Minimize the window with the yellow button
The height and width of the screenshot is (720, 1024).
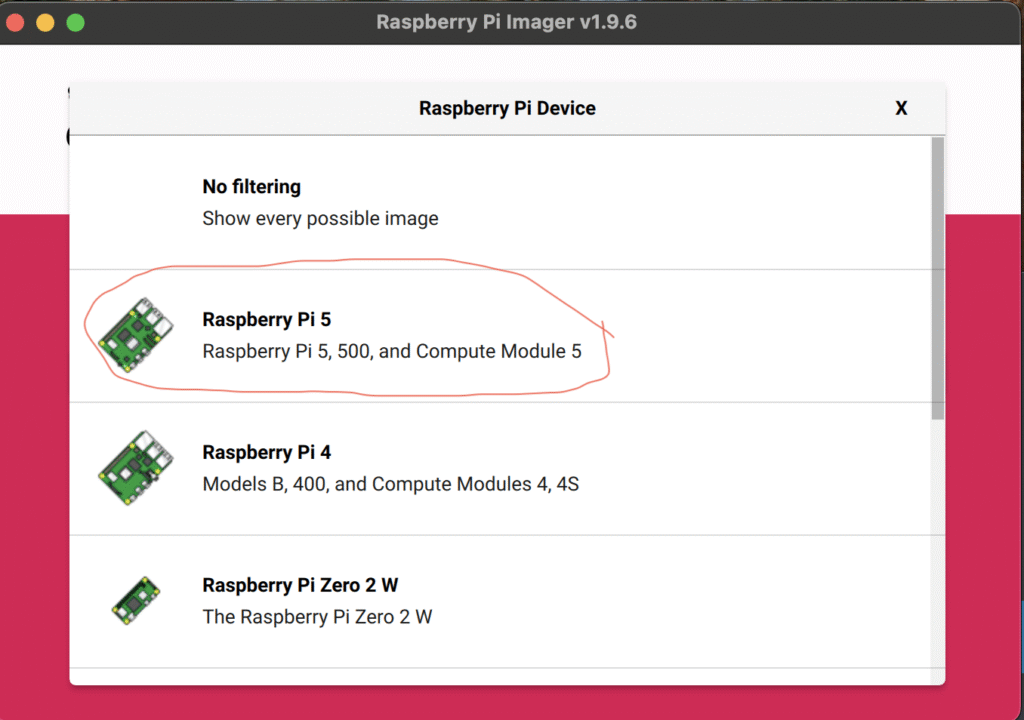pyautogui.click(x=45, y=22)
